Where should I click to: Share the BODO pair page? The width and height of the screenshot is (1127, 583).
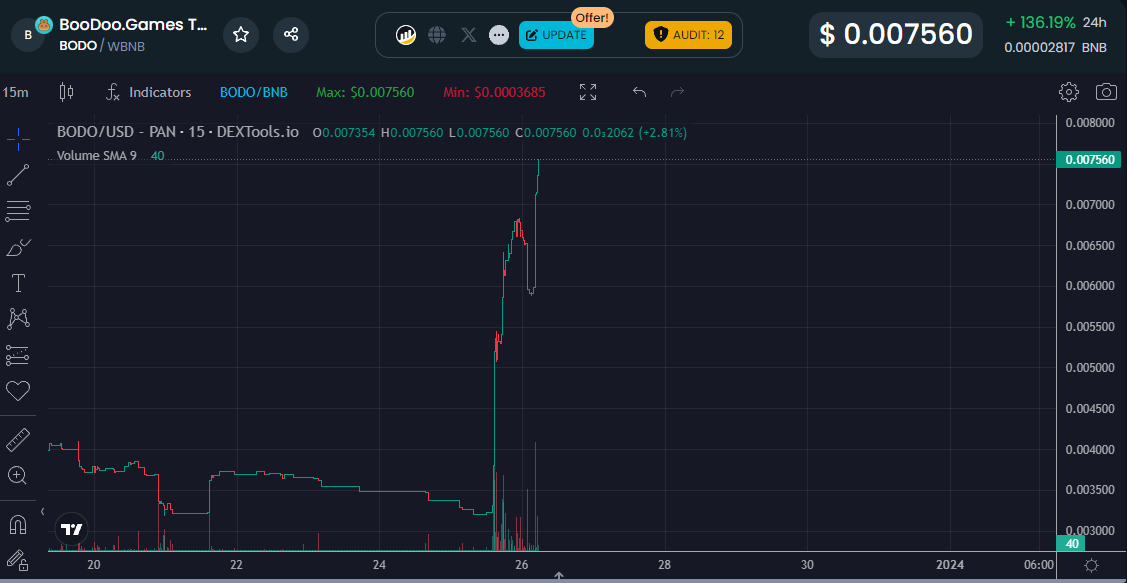(291, 35)
